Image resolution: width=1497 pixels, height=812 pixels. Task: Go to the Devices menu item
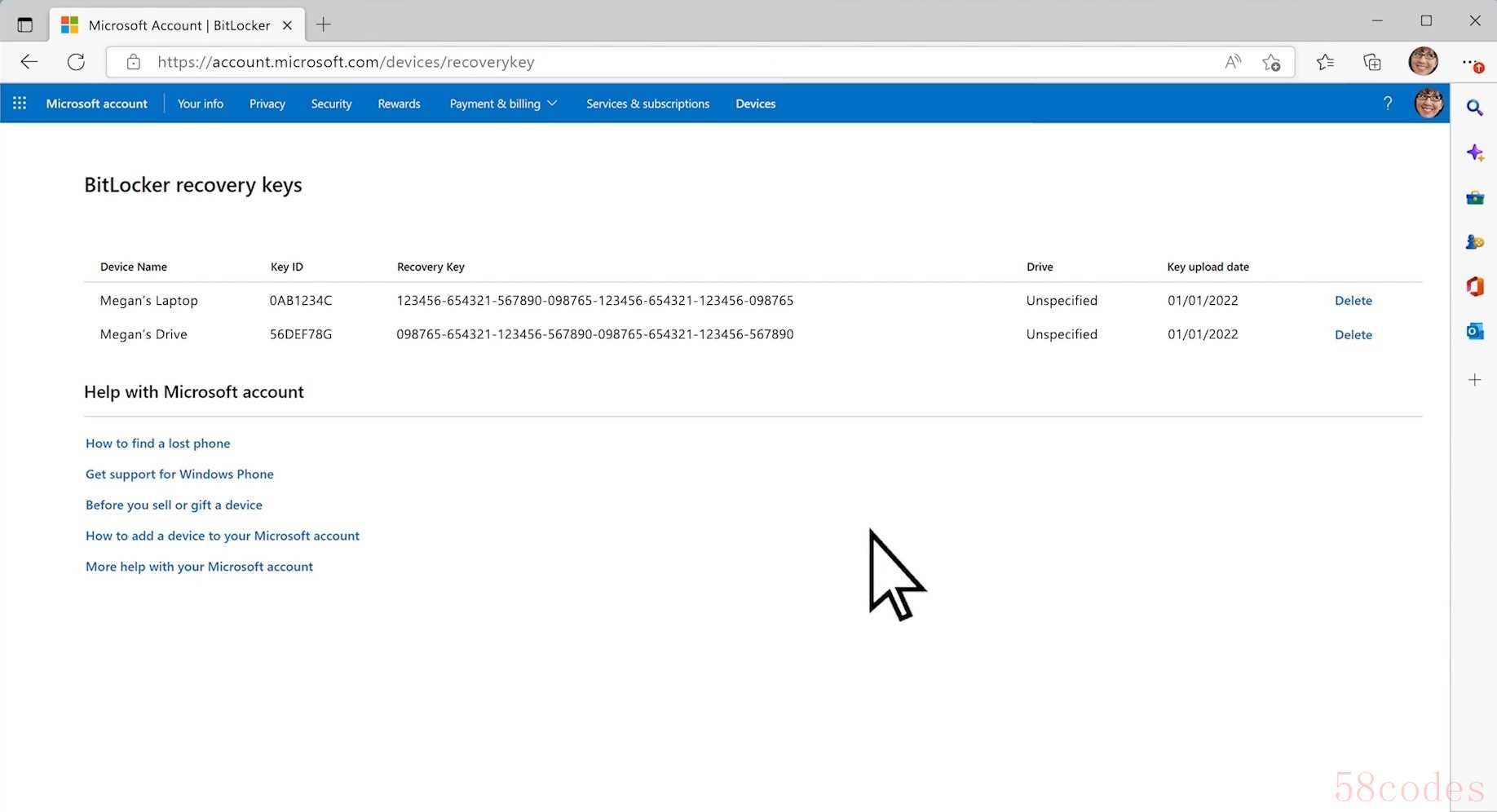pyautogui.click(x=755, y=104)
